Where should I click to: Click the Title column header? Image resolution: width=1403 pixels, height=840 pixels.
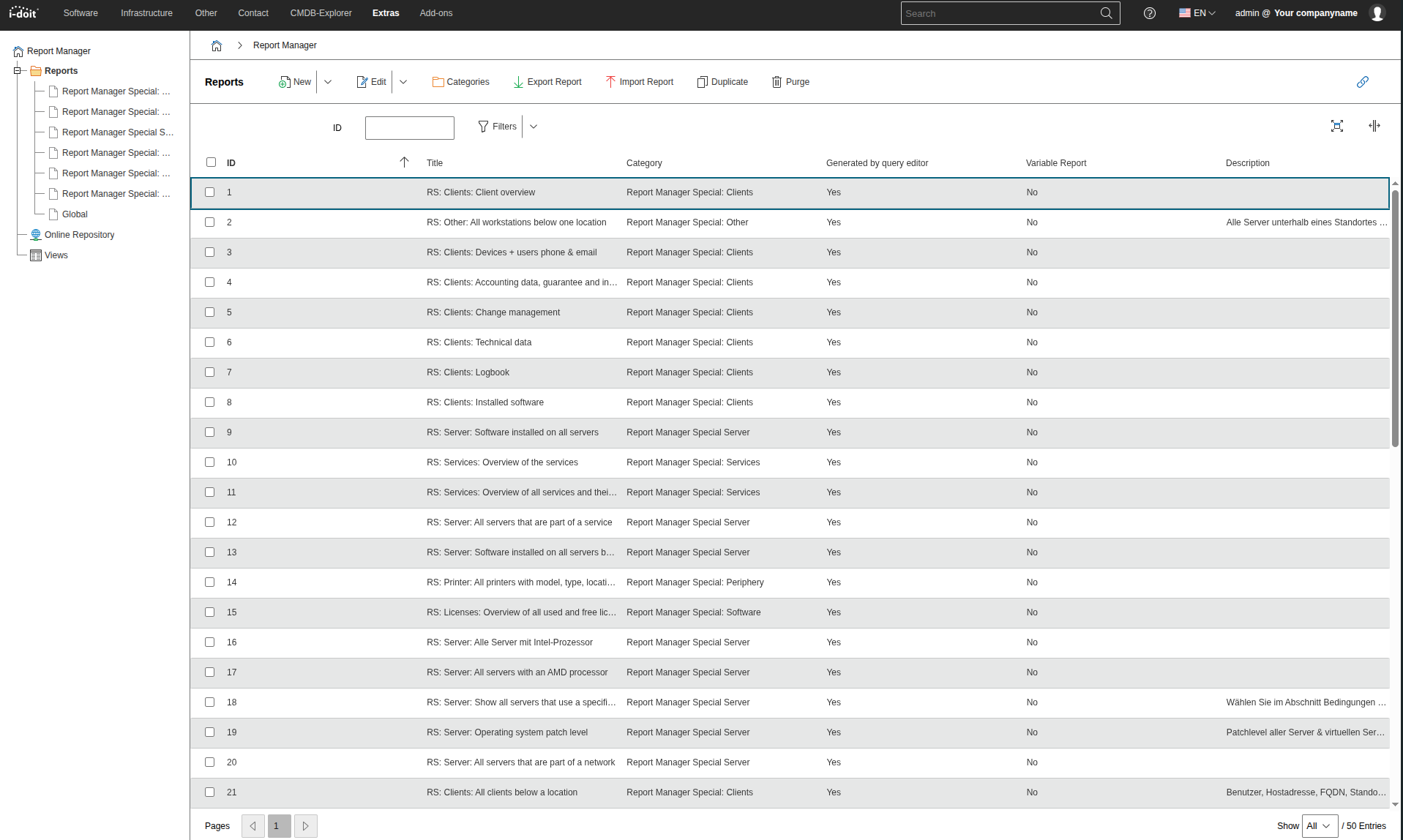coord(435,163)
